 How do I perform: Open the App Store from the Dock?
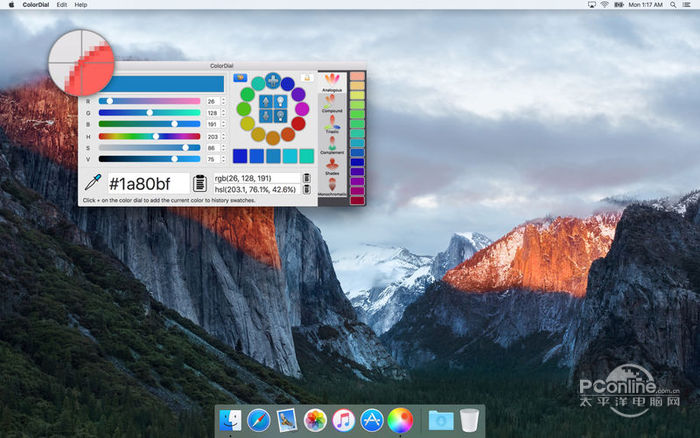[371, 420]
